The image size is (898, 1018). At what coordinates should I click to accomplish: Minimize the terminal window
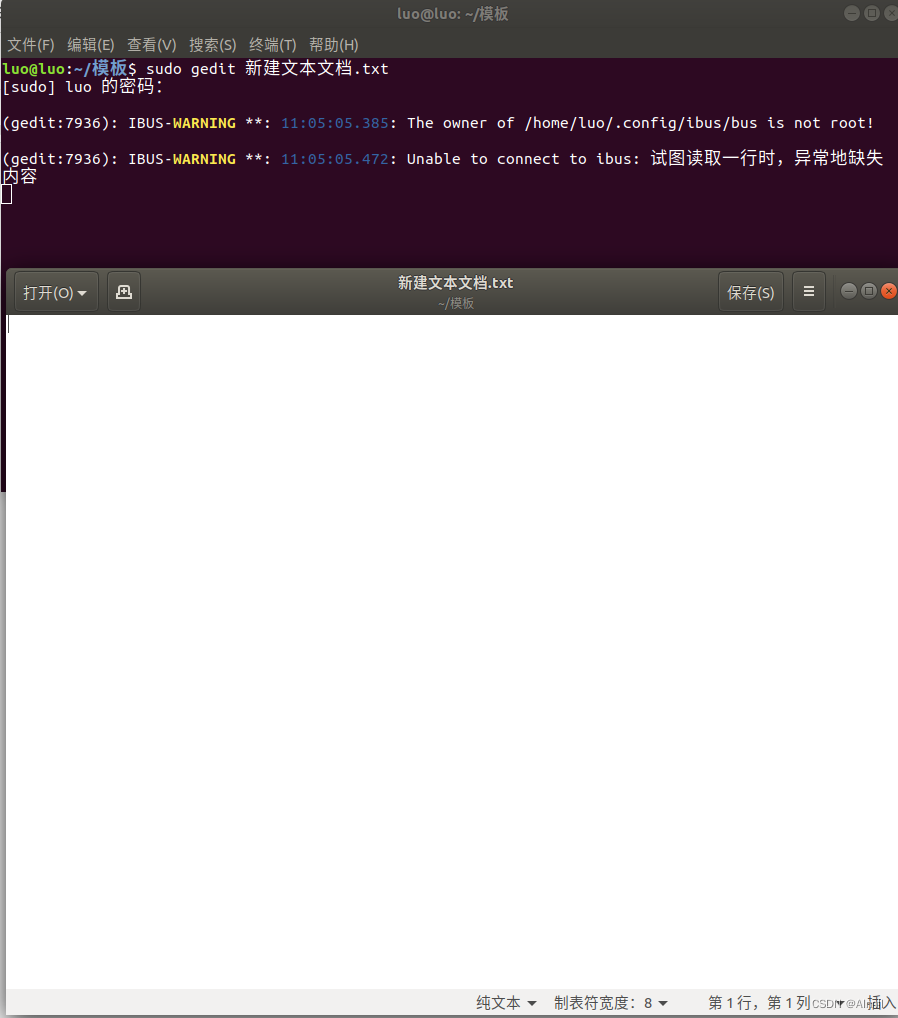(851, 13)
